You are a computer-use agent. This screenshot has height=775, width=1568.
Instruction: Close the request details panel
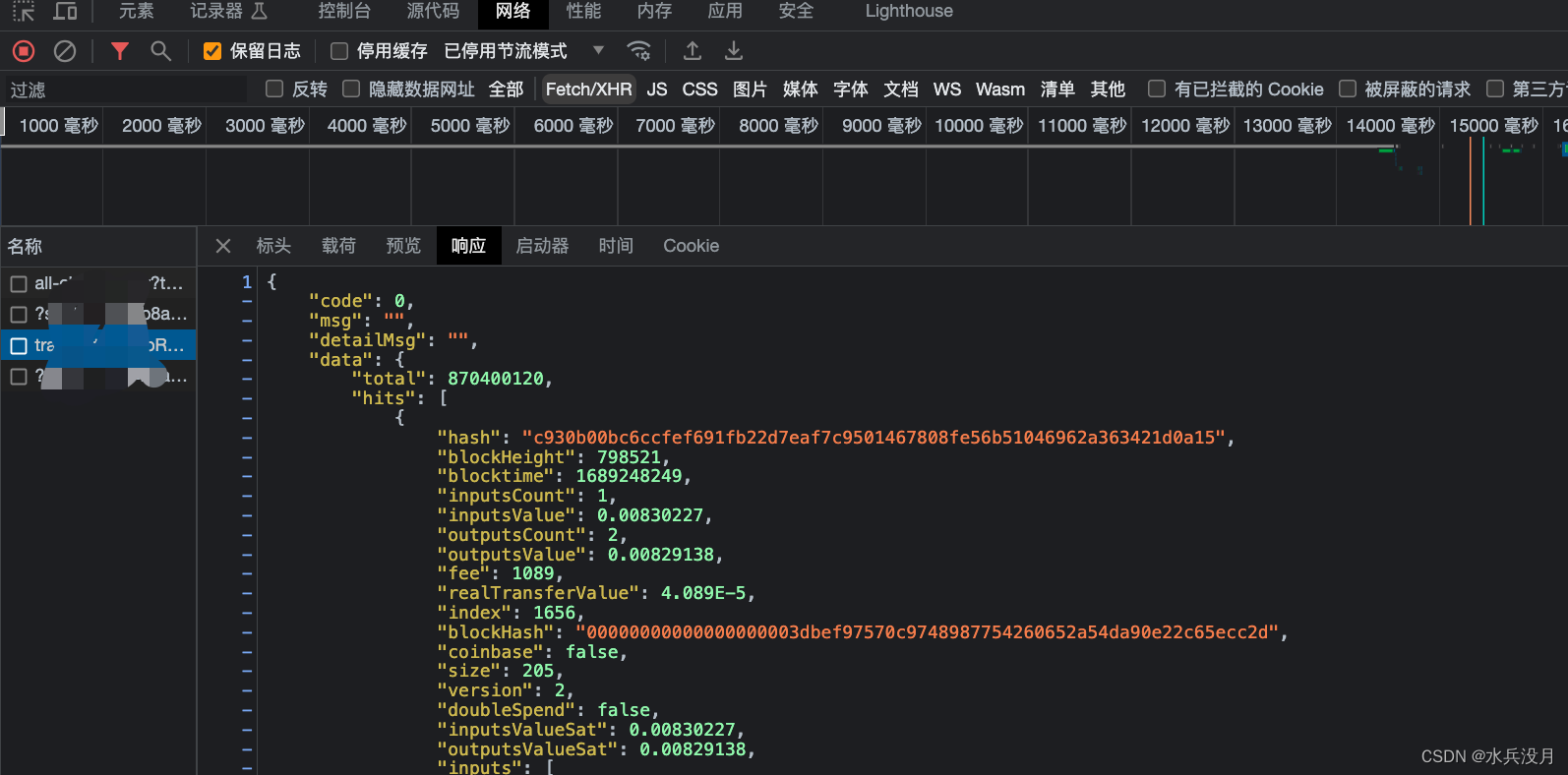[223, 246]
